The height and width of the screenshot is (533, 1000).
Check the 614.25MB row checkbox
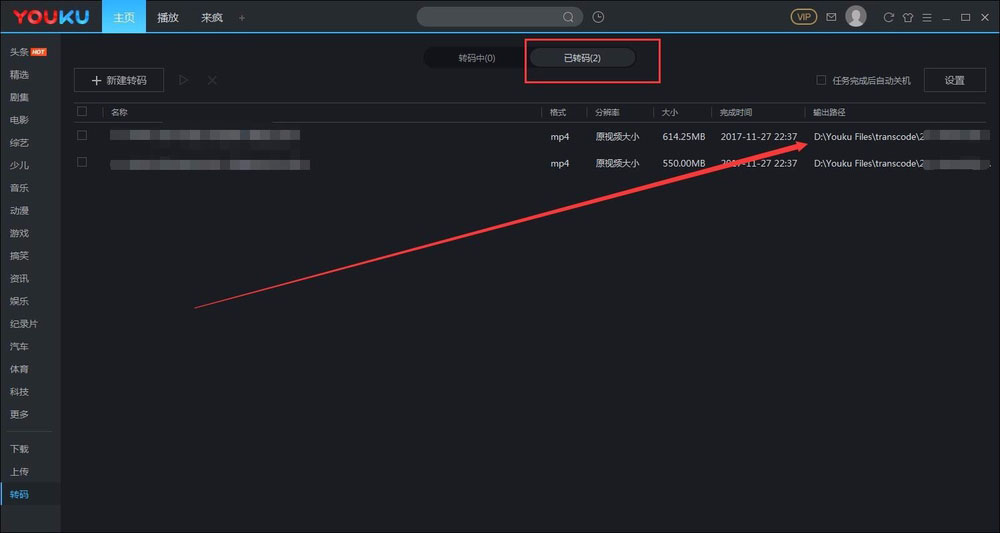[x=82, y=135]
